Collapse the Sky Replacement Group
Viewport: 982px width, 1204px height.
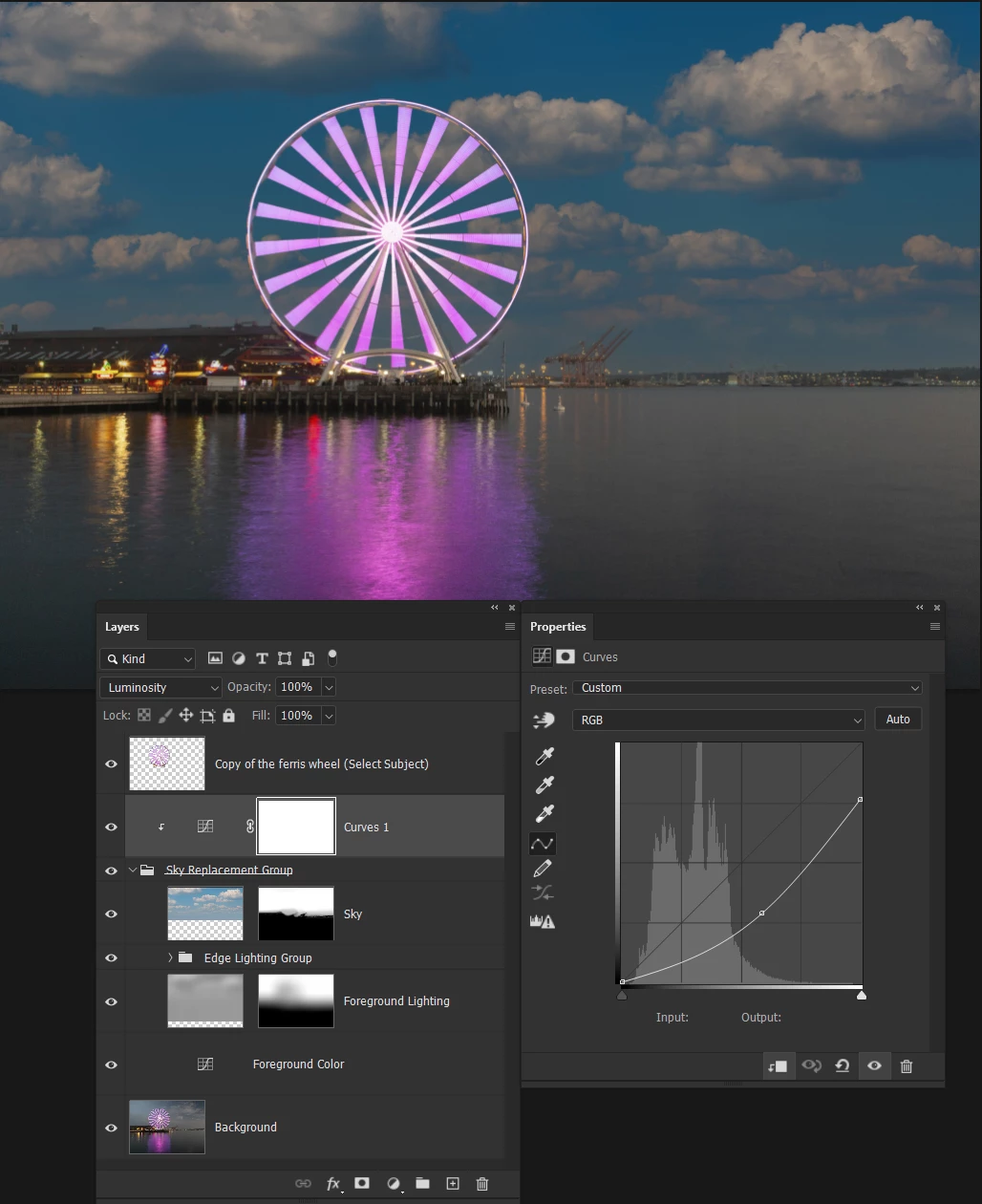(132, 870)
